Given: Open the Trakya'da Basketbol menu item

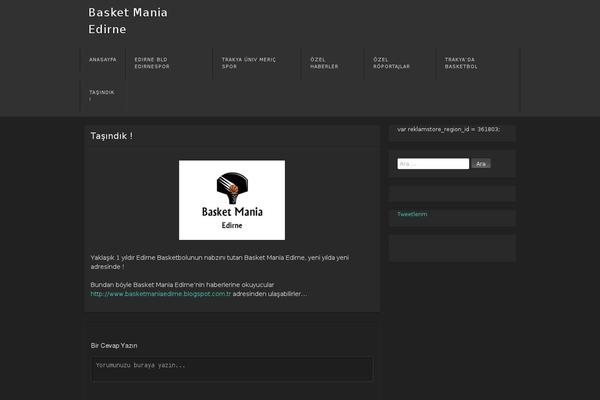Looking at the screenshot, I should tap(461, 63).
